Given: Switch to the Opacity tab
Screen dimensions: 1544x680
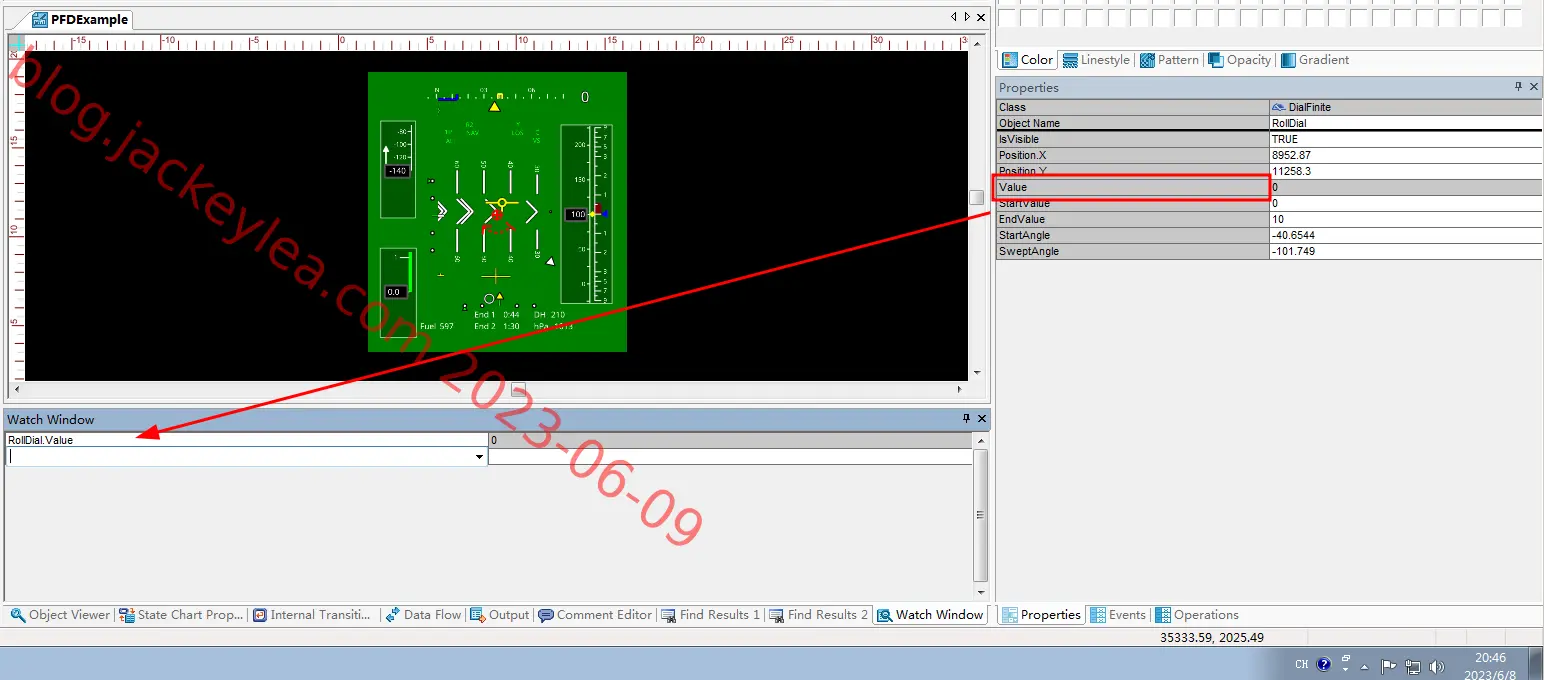Looking at the screenshot, I should point(1240,60).
